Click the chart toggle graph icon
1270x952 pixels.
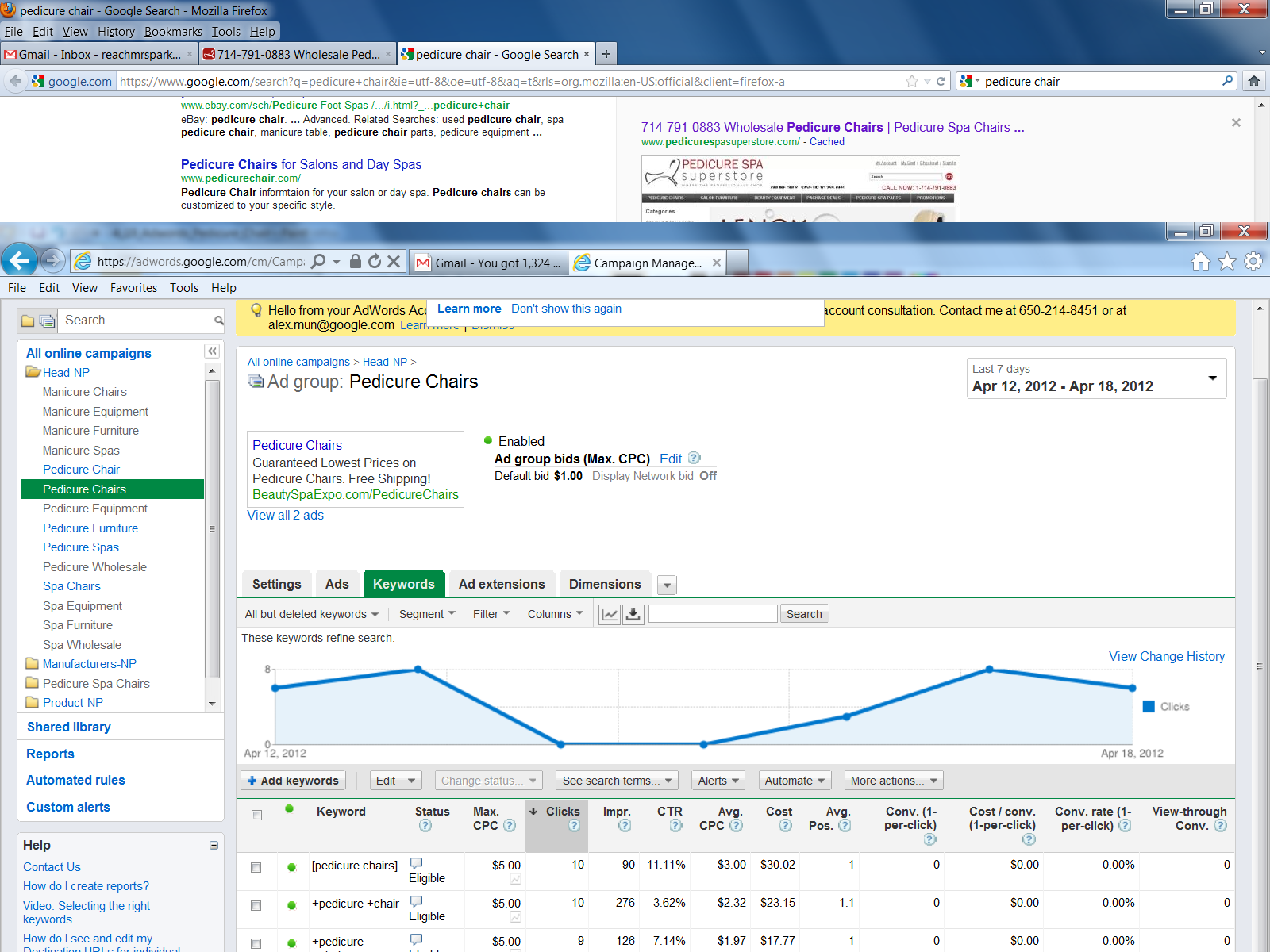click(x=610, y=614)
